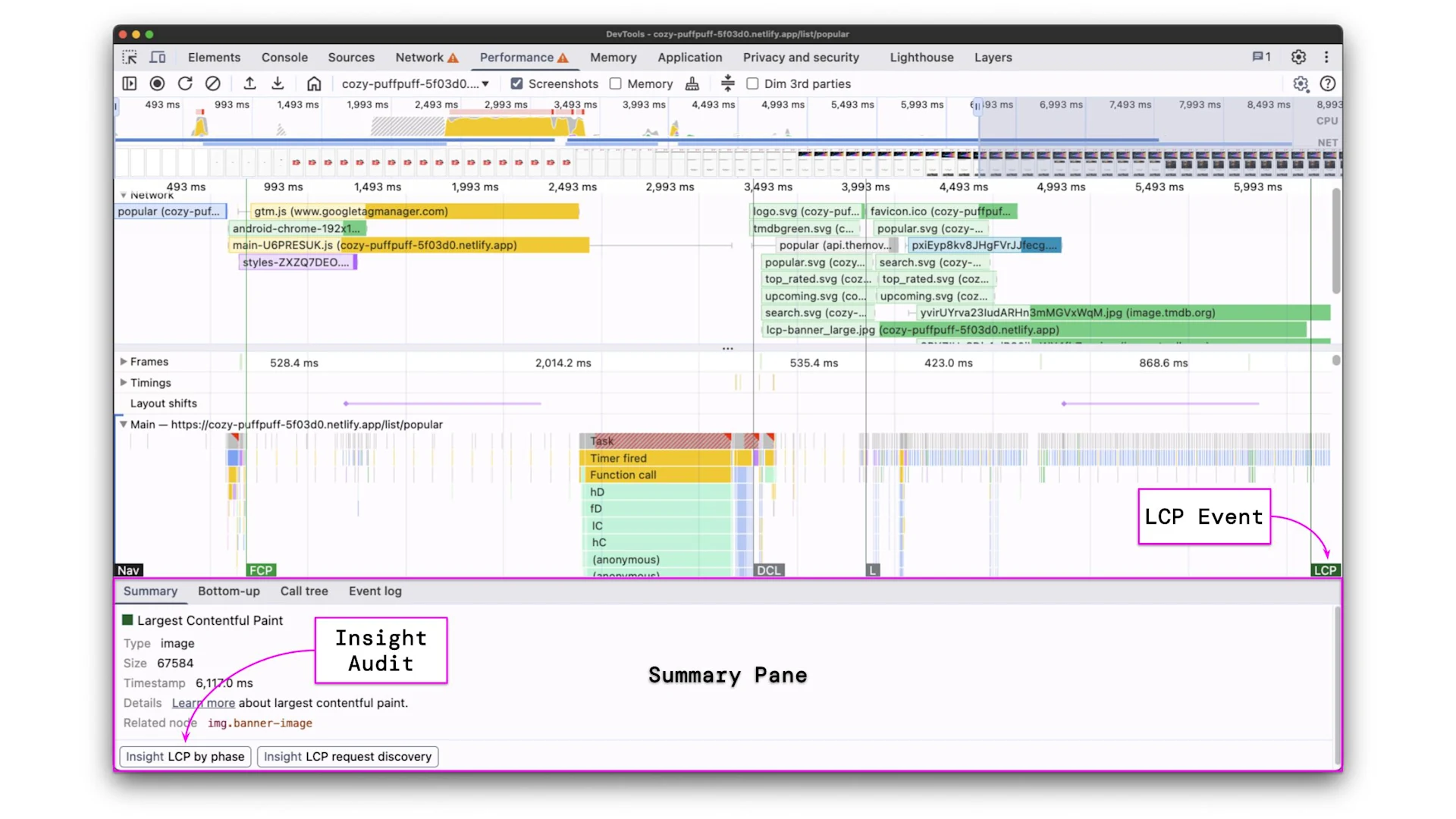Image resolution: width=1456 pixels, height=819 pixels.
Task: Click the reload and record icon
Action: click(185, 83)
